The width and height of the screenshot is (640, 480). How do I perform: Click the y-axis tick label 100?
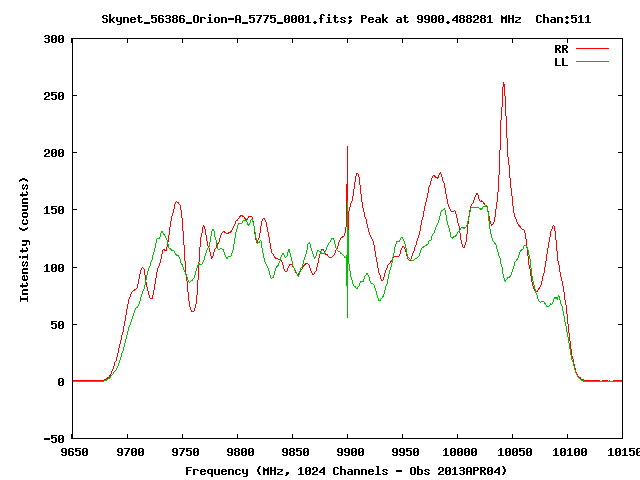[x=54, y=268]
